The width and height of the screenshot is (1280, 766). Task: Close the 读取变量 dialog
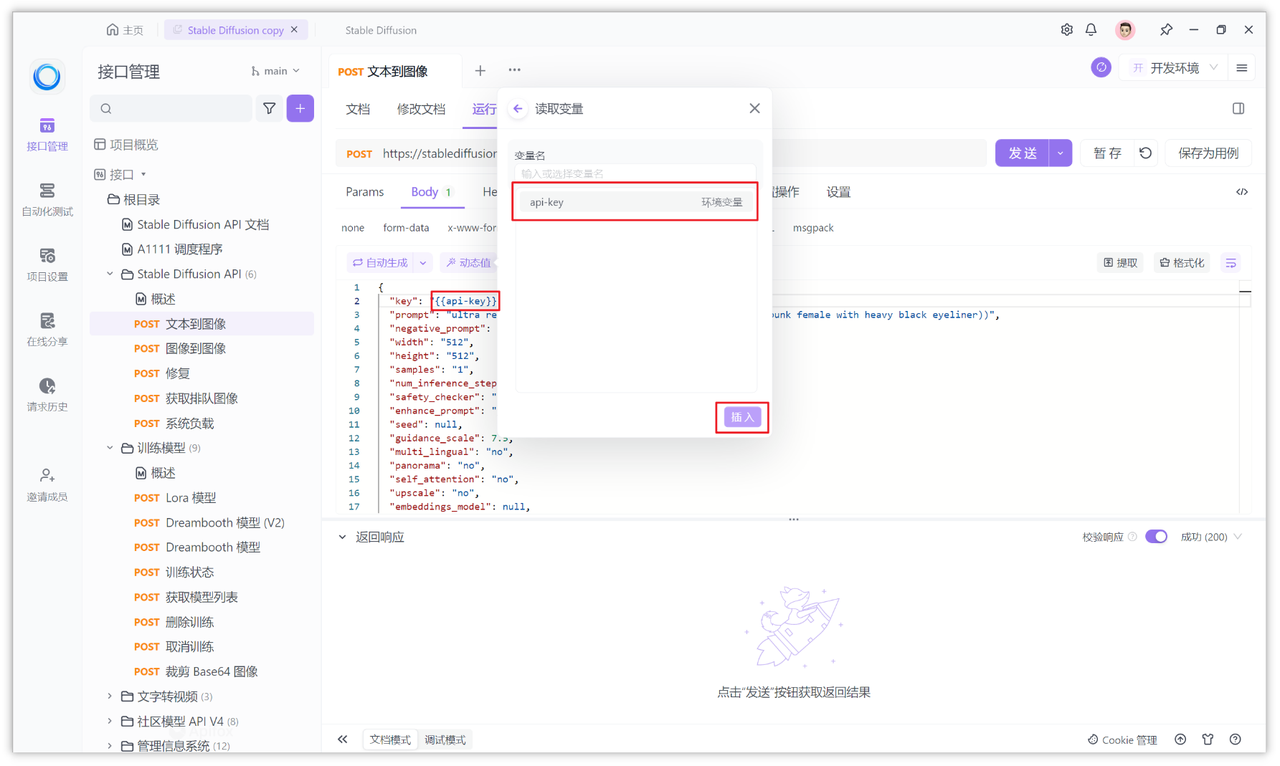tap(754, 108)
